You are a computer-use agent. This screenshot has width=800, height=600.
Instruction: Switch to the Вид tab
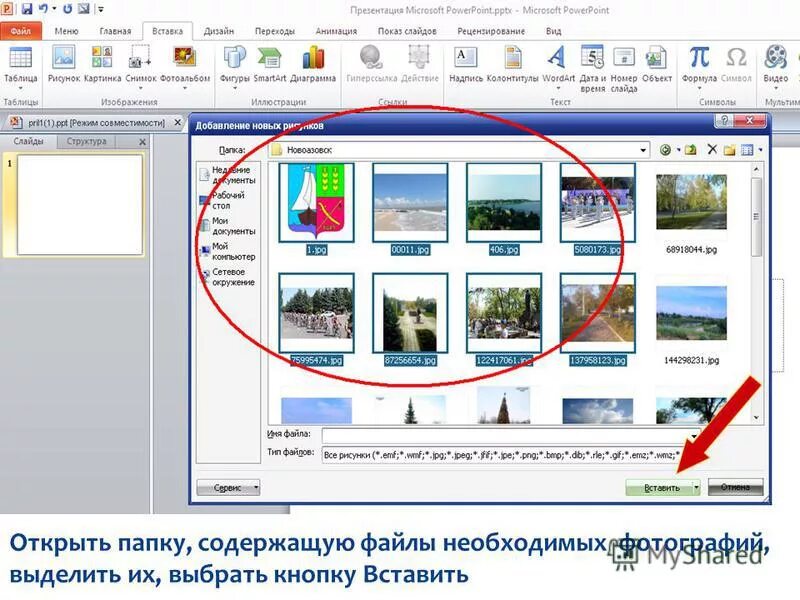(x=554, y=31)
